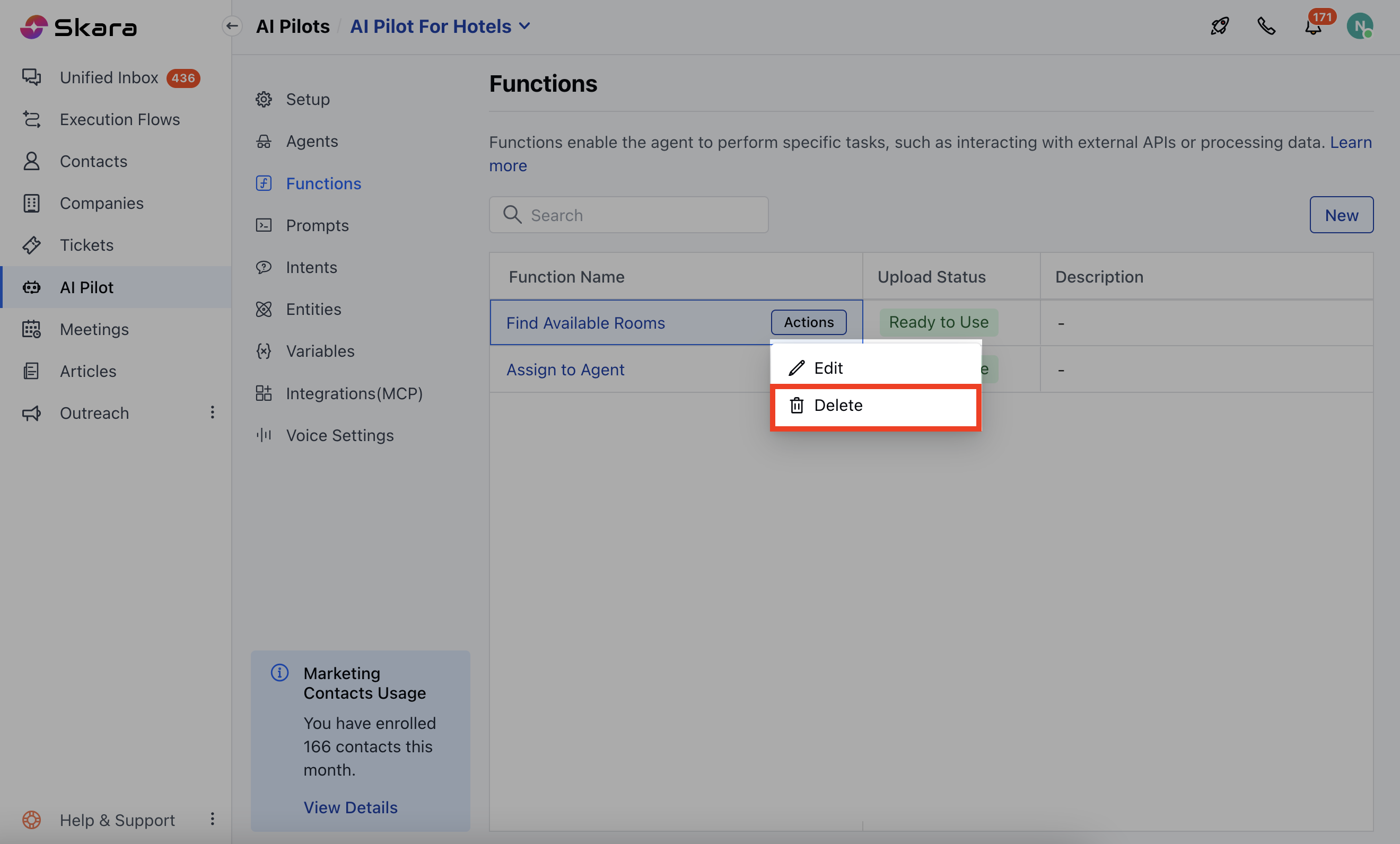Open notifications bell with 171 badge
This screenshot has height=844, width=1400.
coord(1312,27)
